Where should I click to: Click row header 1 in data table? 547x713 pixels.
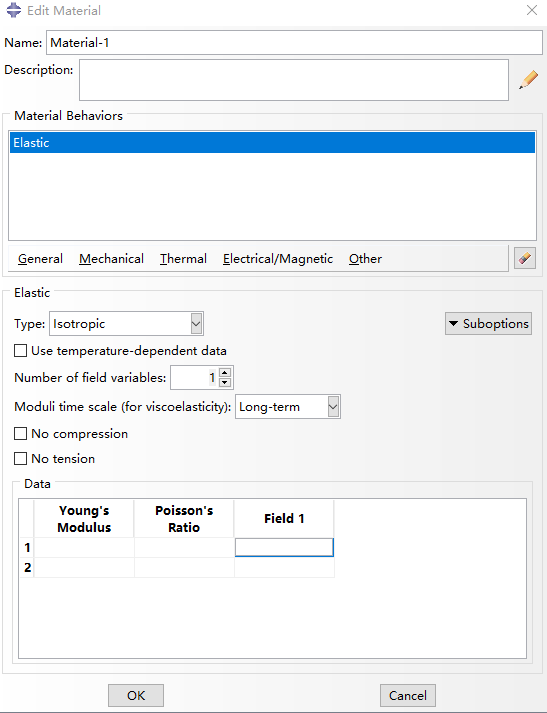click(x=27, y=547)
